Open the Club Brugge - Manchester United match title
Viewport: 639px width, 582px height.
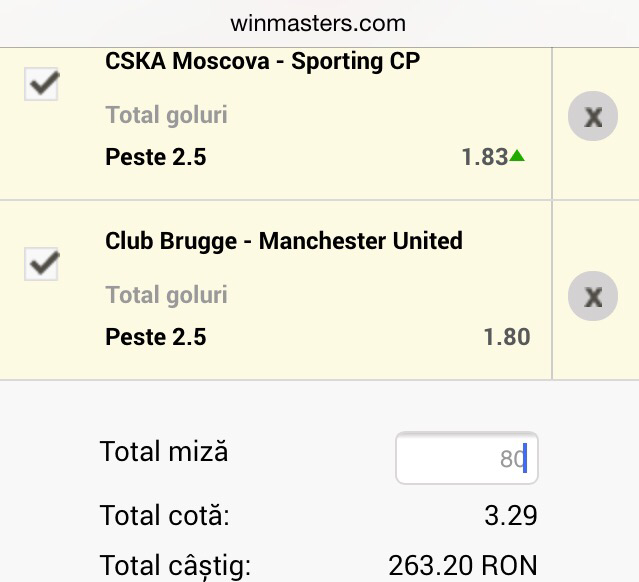[283, 241]
